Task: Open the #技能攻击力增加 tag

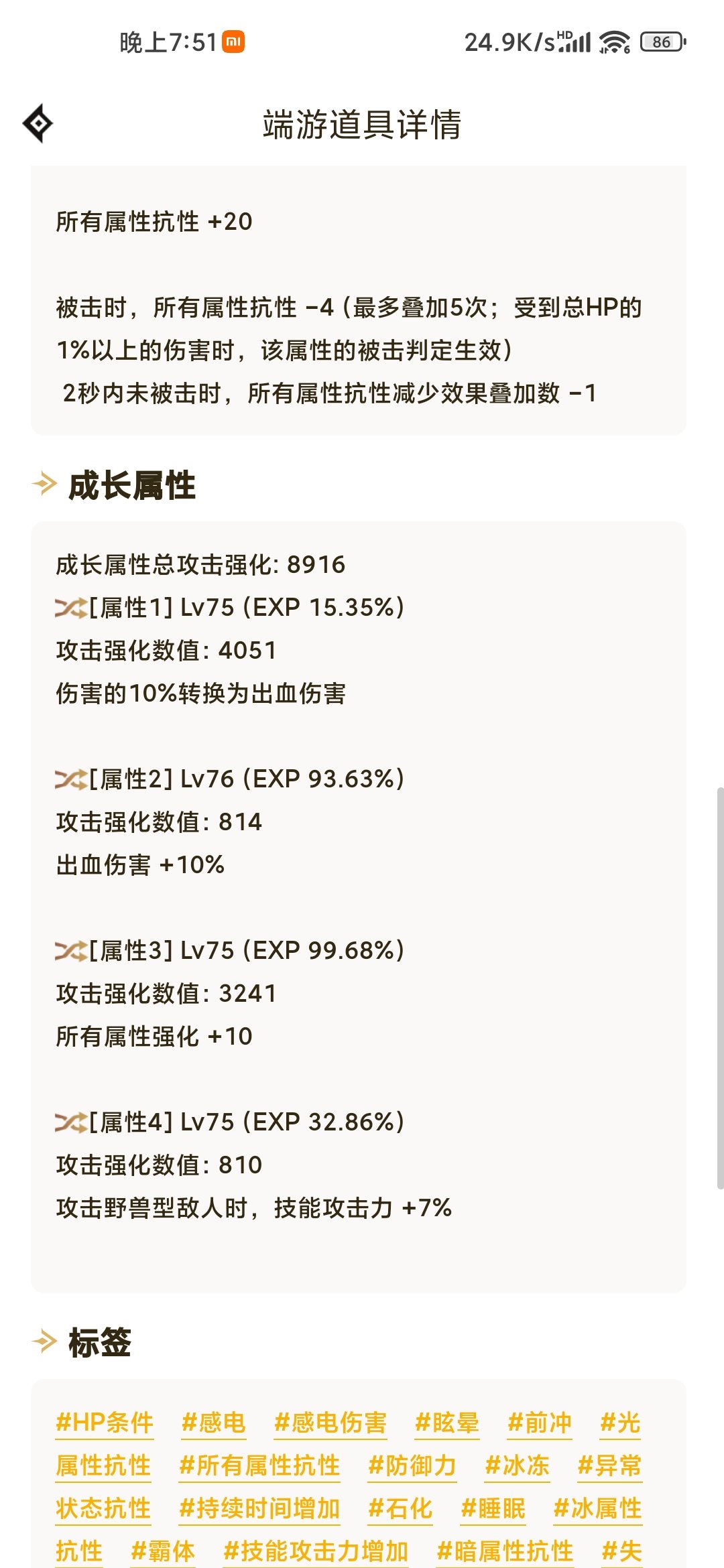Action: pos(316,1551)
